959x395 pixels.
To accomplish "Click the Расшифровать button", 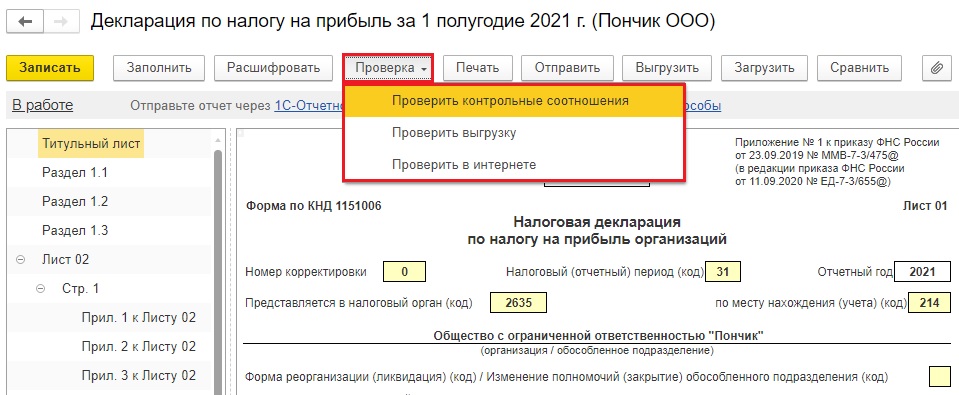I will tap(273, 68).
